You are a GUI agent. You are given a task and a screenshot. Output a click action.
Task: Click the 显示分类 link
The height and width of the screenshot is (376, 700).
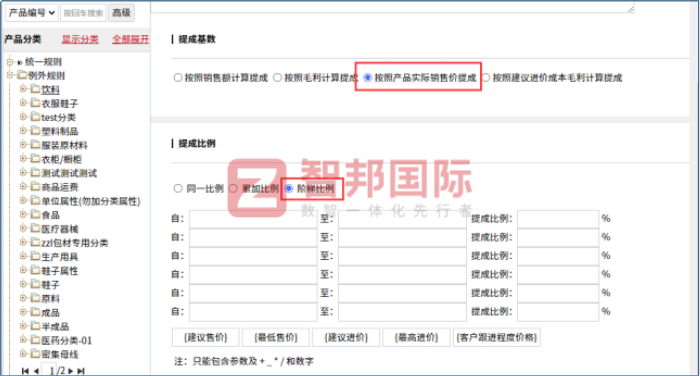tap(80, 39)
